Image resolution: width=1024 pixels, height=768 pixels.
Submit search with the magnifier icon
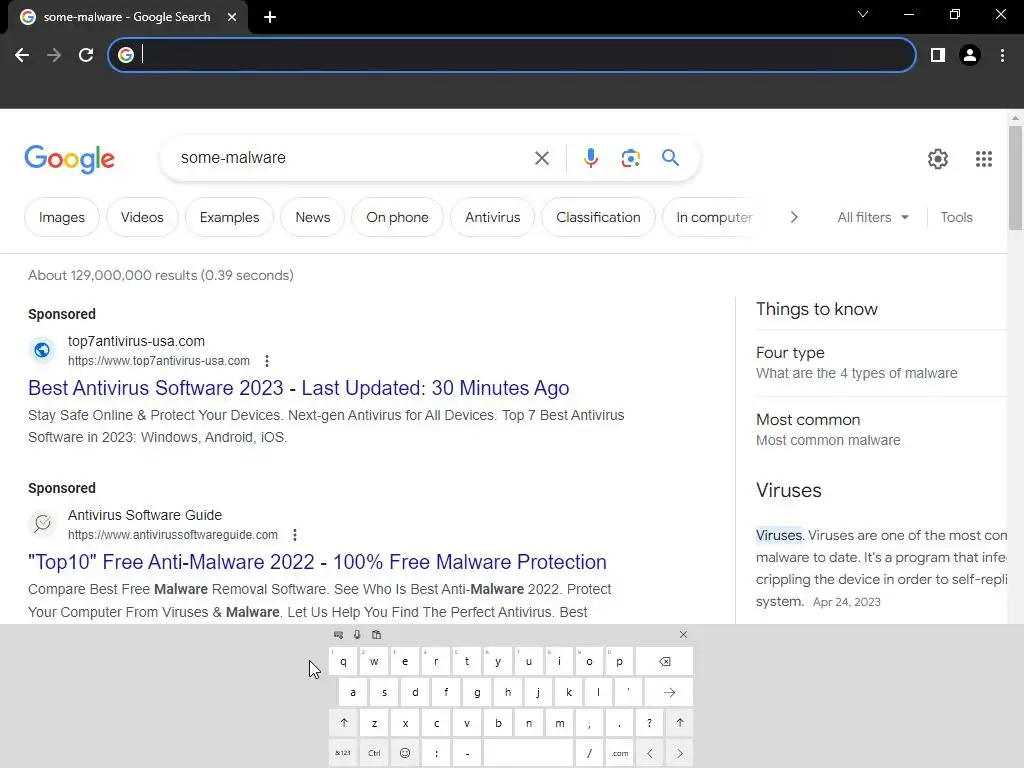pos(670,157)
